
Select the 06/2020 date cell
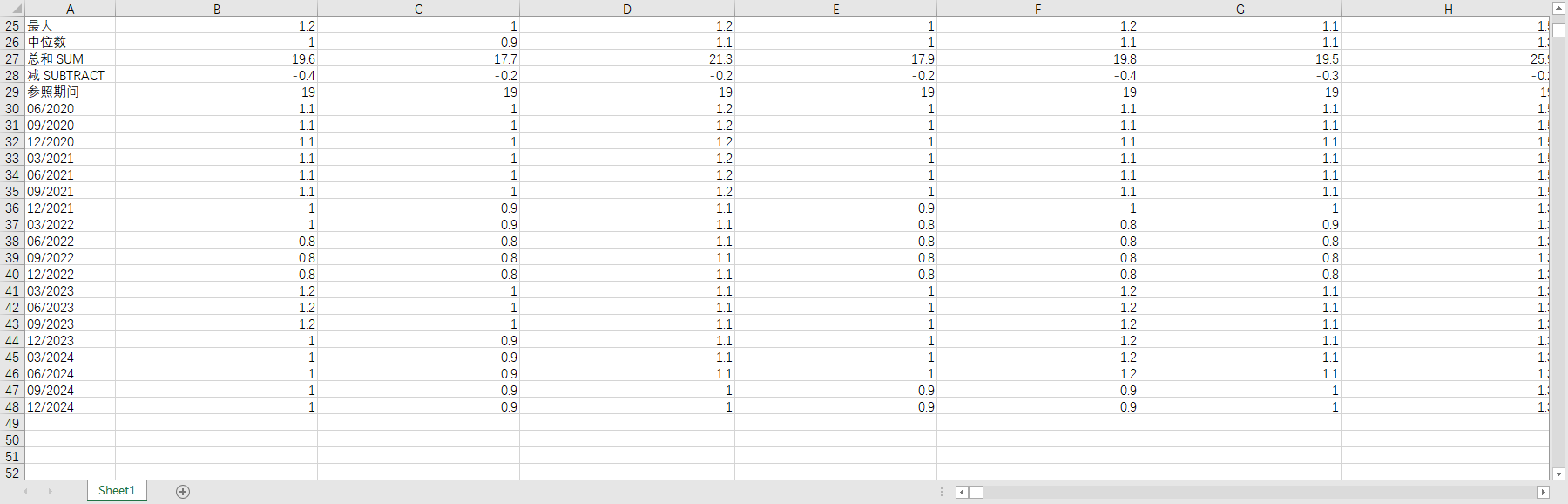pyautogui.click(x=71, y=109)
